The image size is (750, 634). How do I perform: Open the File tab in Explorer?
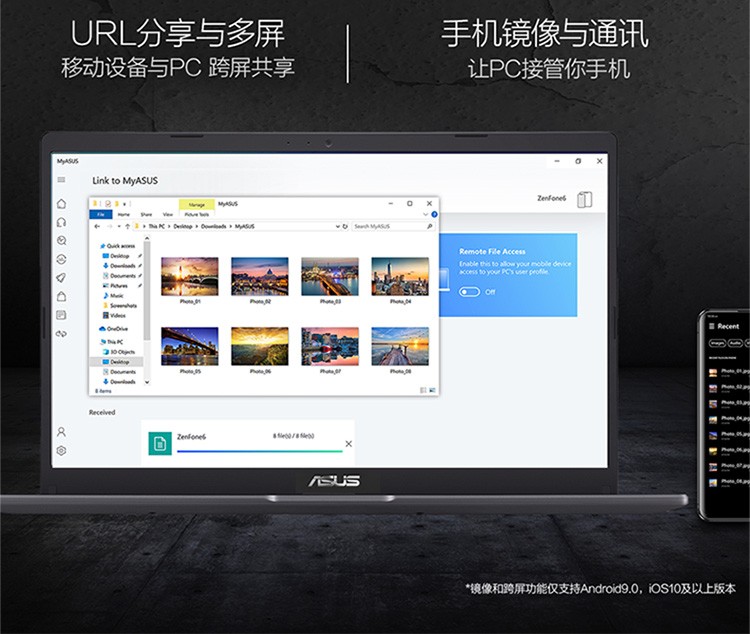pyautogui.click(x=101, y=214)
